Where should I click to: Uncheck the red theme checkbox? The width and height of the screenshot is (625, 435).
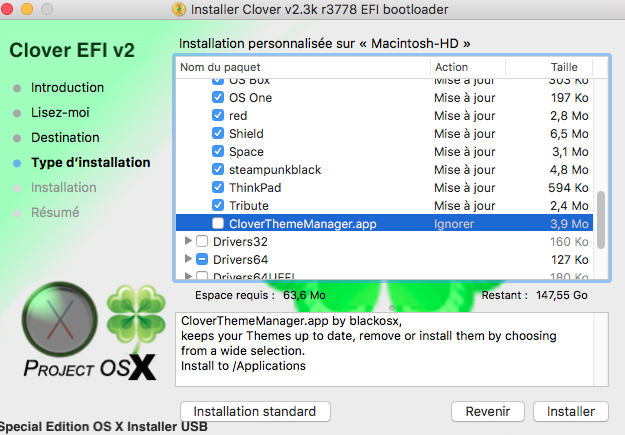[x=218, y=115]
